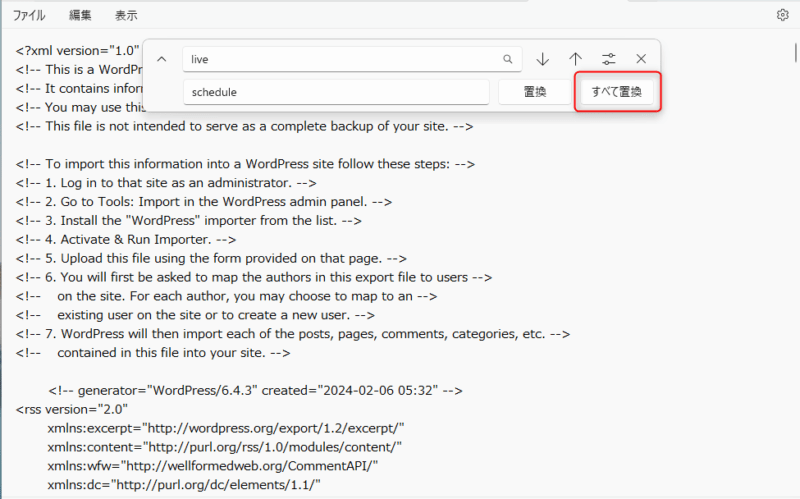
Task: Click the magnifier search icon
Action: pyautogui.click(x=508, y=59)
